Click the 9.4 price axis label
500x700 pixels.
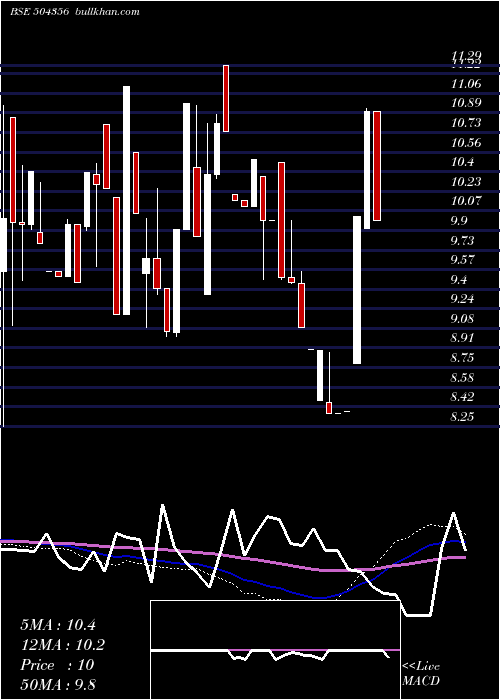point(459,279)
